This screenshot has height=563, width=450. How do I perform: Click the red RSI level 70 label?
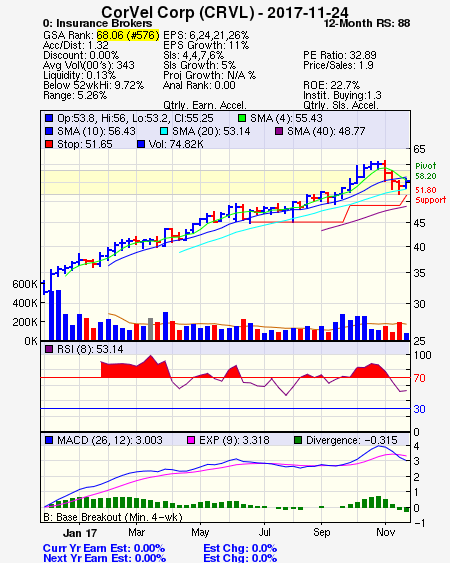[x=419, y=378]
